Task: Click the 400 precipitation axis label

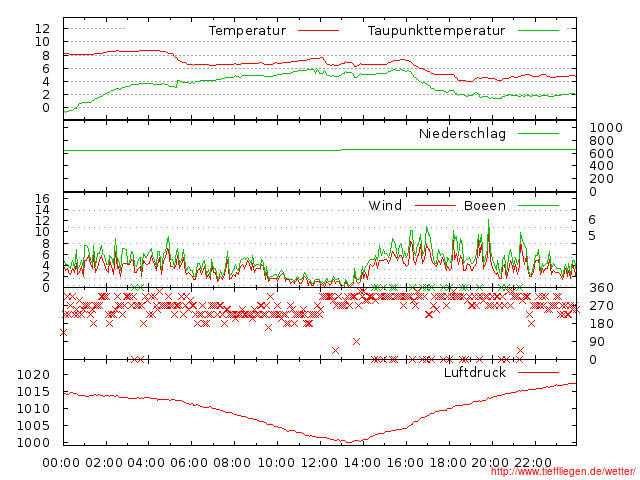Action: pyautogui.click(x=602, y=166)
